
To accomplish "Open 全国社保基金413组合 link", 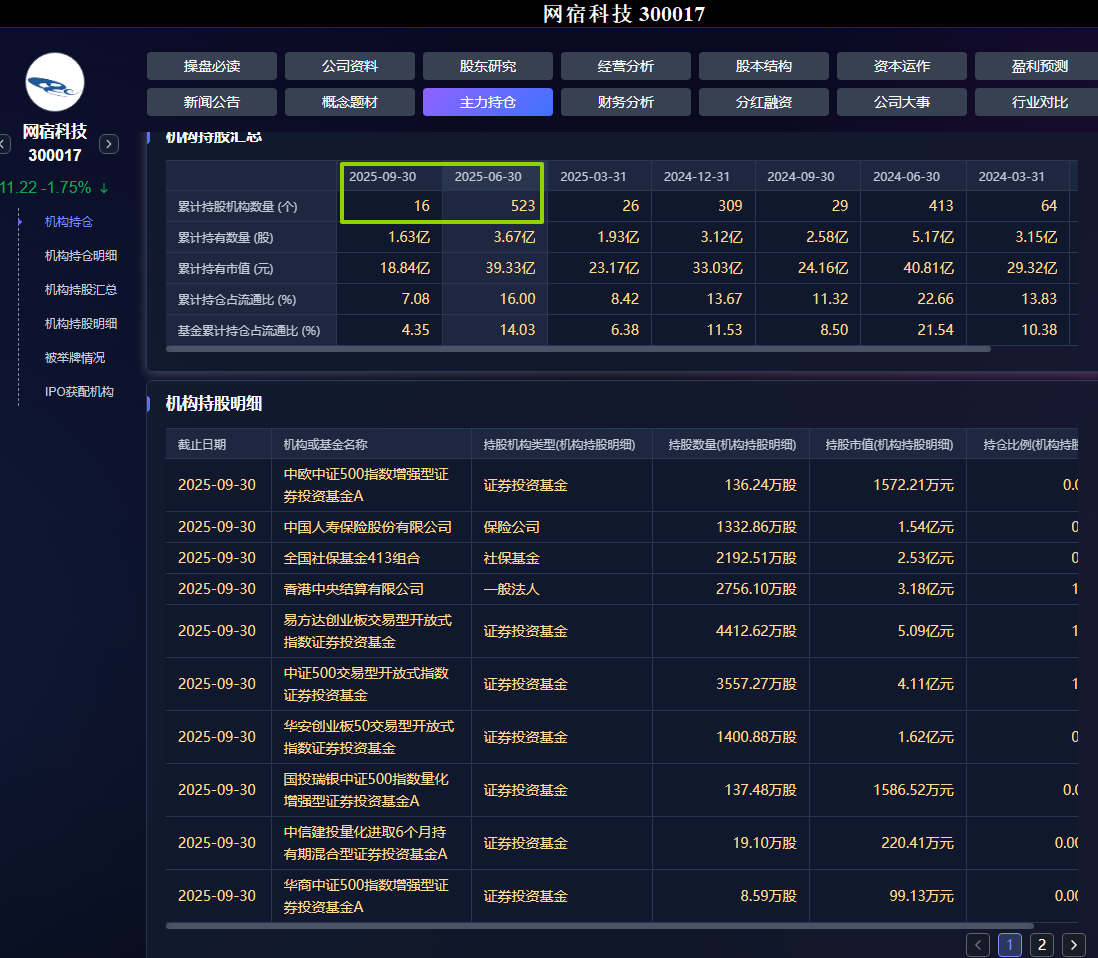I will pyautogui.click(x=352, y=558).
